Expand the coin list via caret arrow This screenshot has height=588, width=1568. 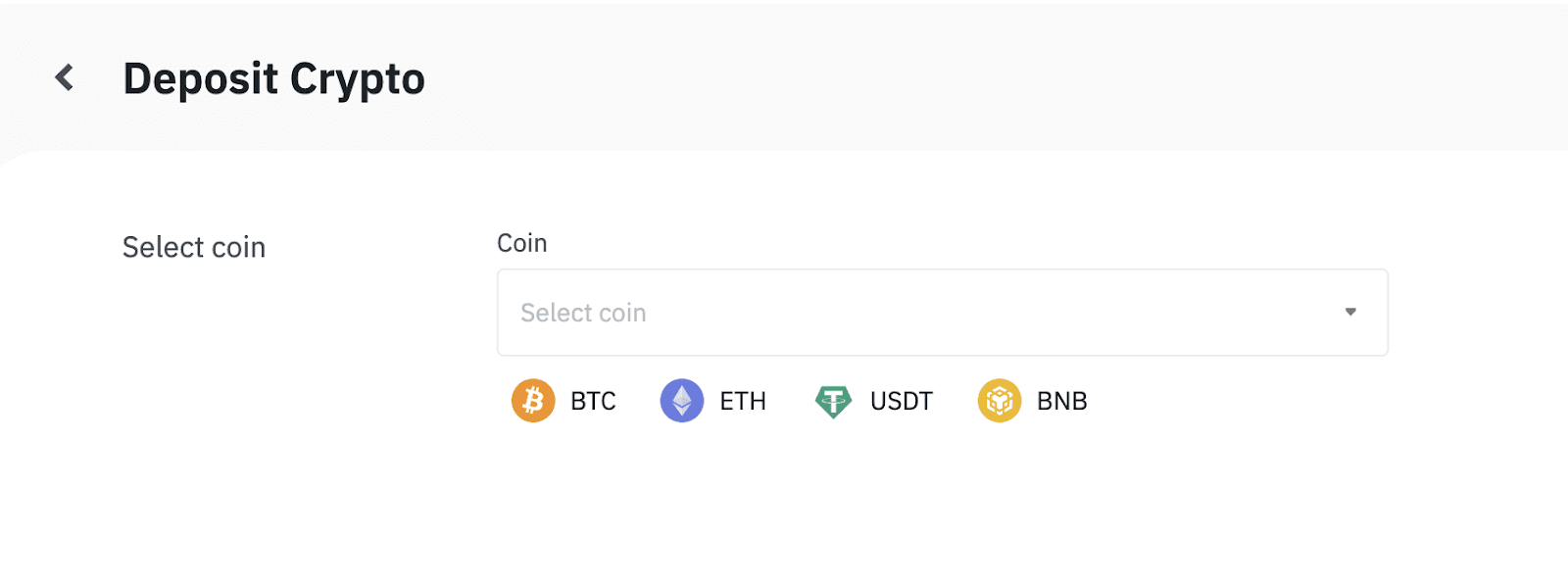(x=1350, y=312)
